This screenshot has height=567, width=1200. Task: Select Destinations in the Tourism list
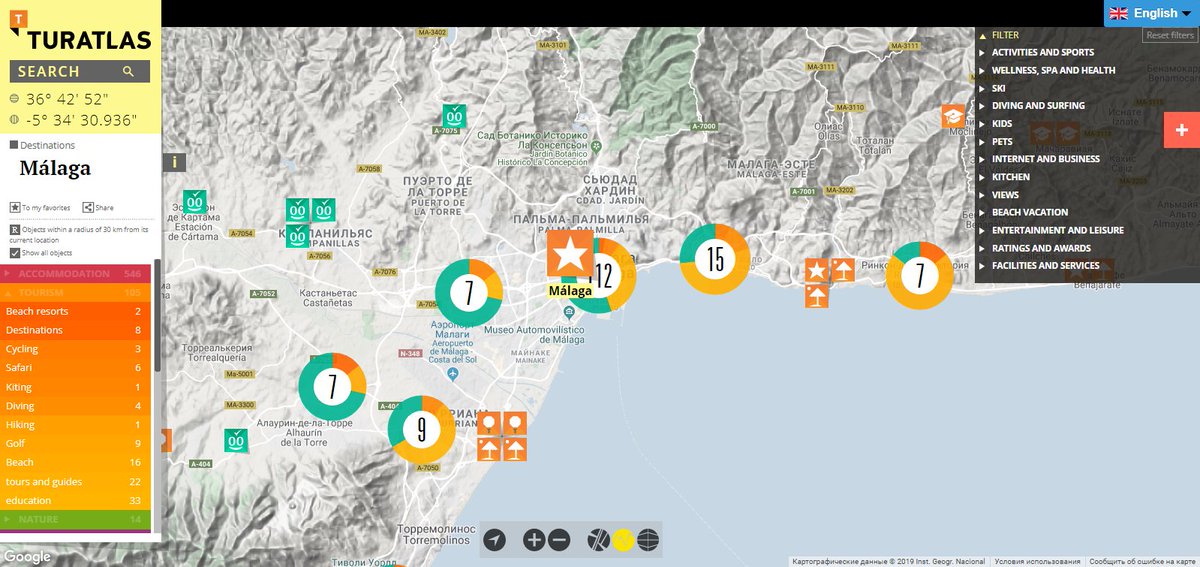coord(76,331)
